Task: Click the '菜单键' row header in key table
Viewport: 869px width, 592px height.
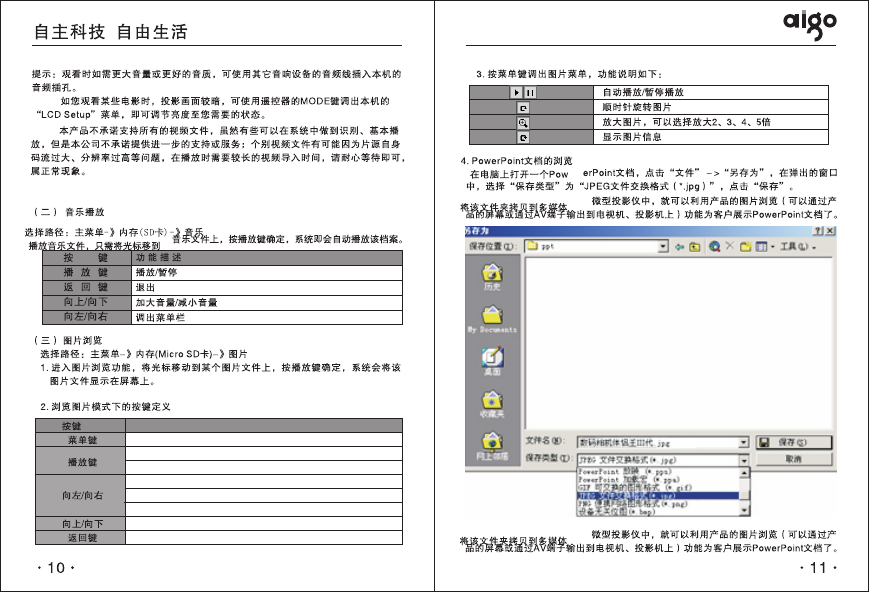Action: (x=80, y=440)
